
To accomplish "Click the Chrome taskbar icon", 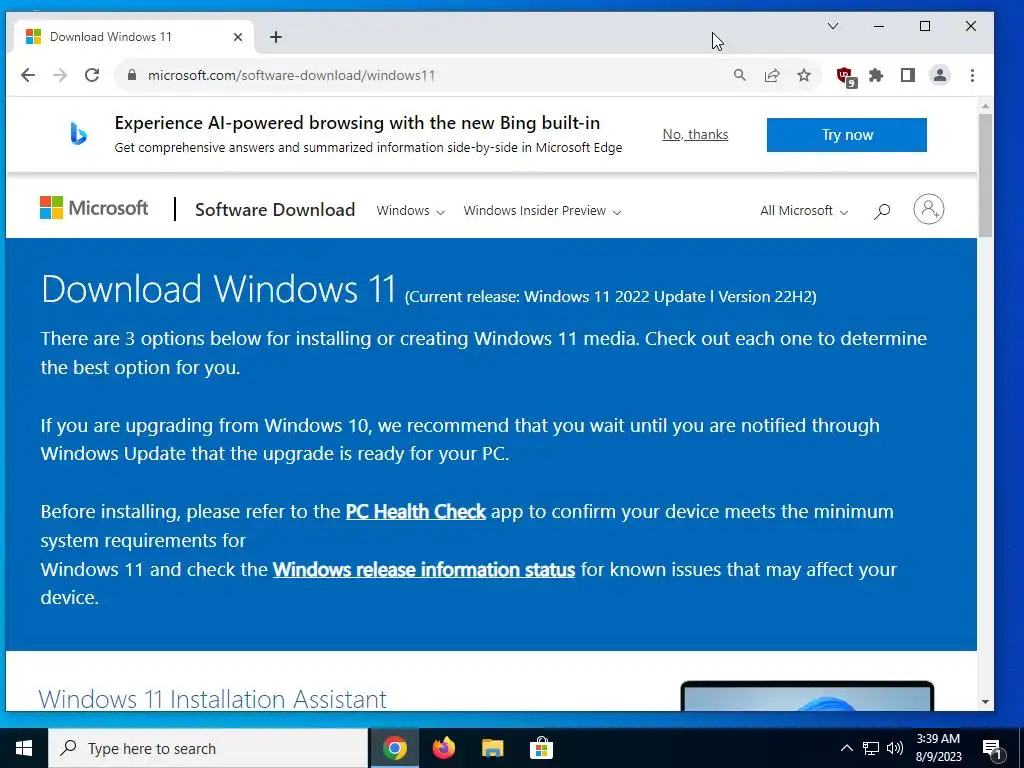I will 394,748.
